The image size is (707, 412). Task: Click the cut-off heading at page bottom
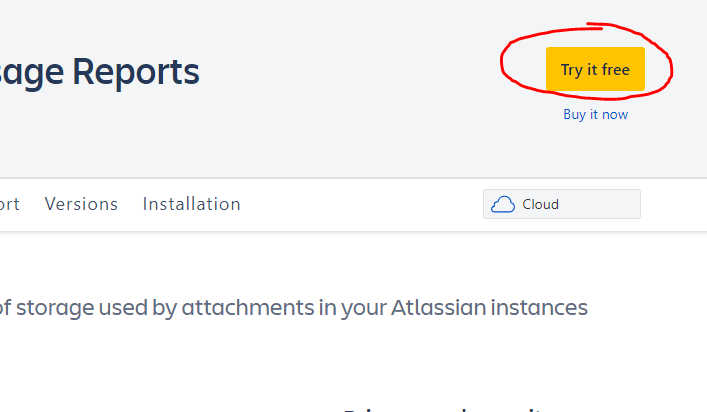[x=440, y=408]
